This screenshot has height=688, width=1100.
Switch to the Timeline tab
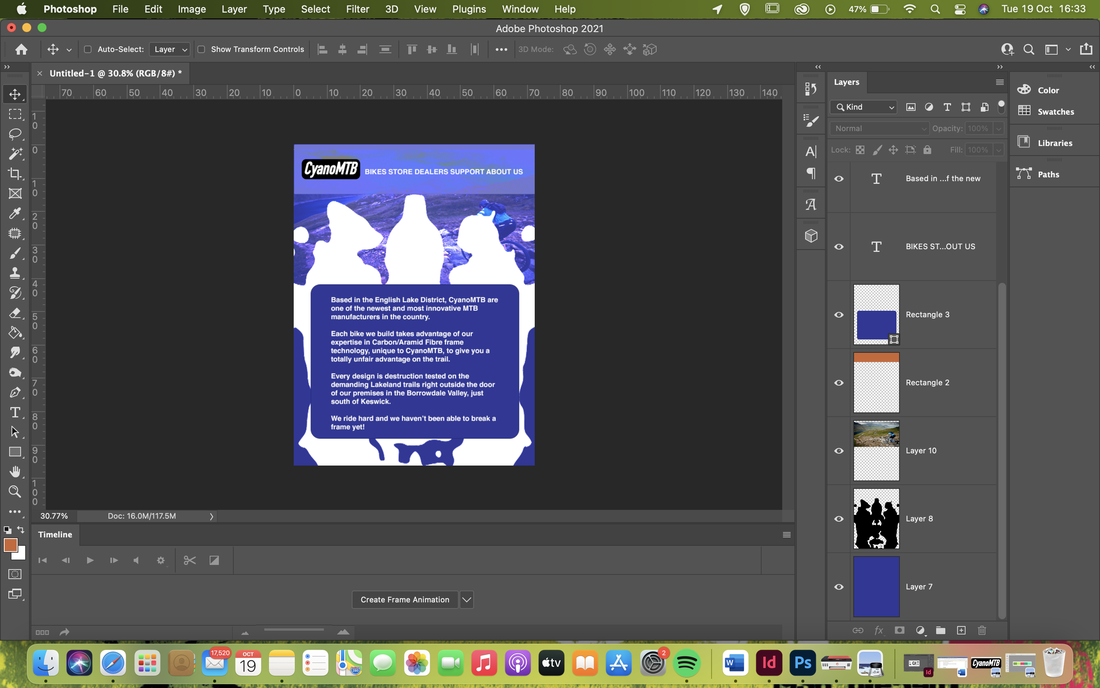pos(55,534)
